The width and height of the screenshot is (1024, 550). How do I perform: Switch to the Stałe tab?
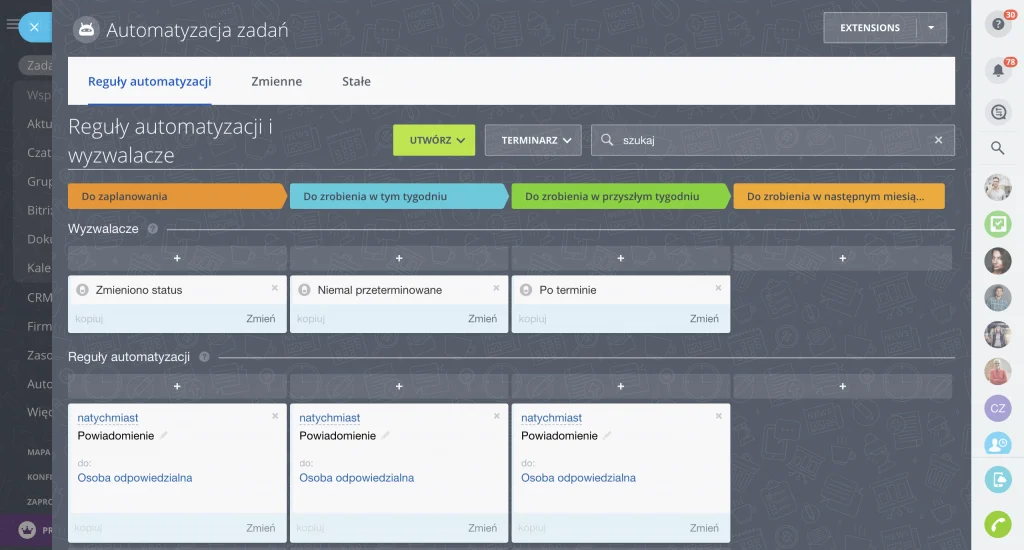pos(356,81)
